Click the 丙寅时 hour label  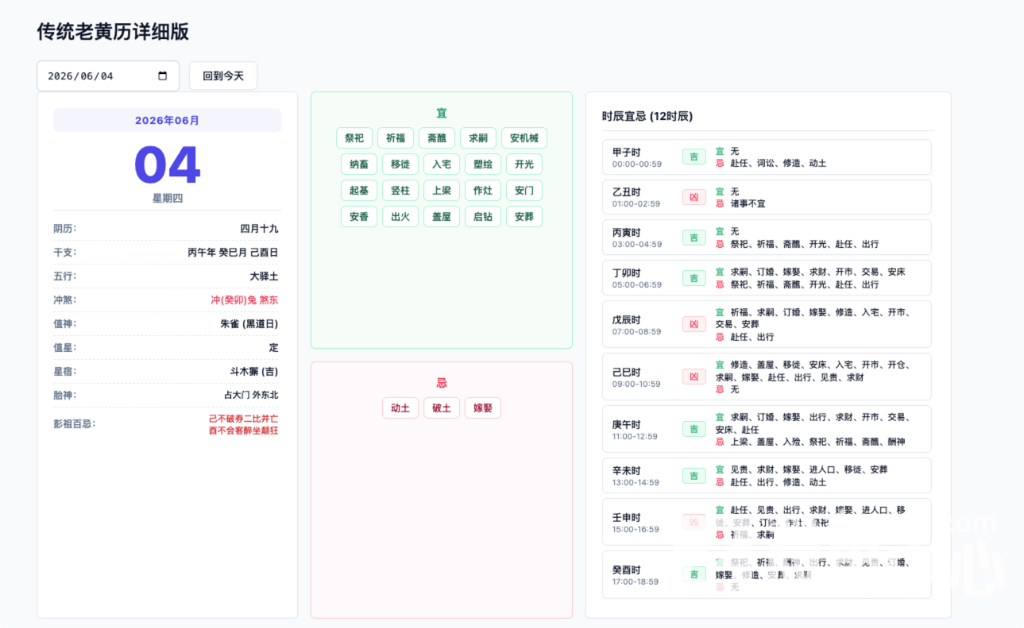[x=626, y=232]
